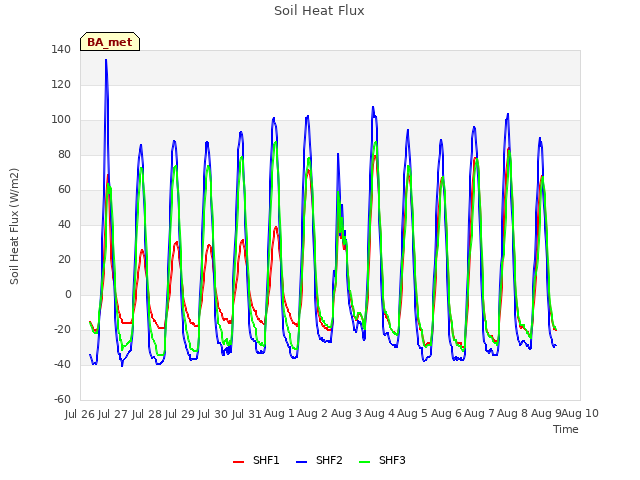Toggle the SHF2 series in legend
The image size is (640, 480).
[319, 460]
